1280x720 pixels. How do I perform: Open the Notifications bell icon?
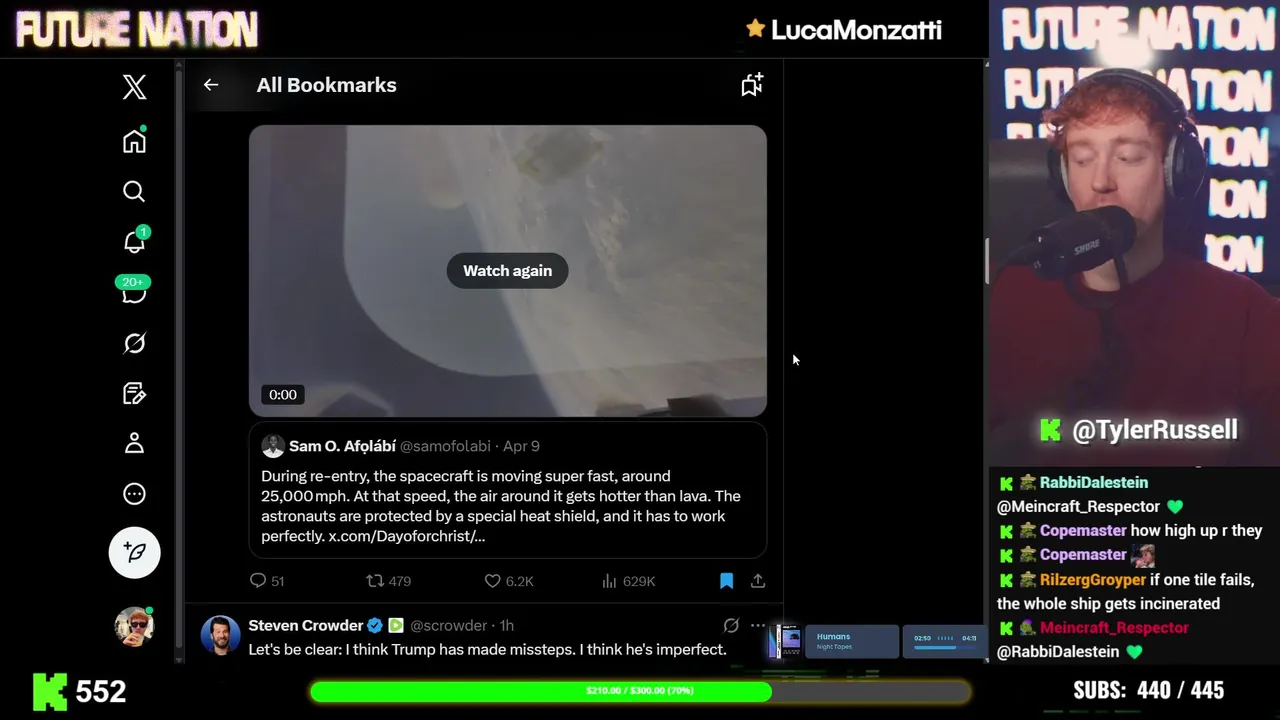135,241
